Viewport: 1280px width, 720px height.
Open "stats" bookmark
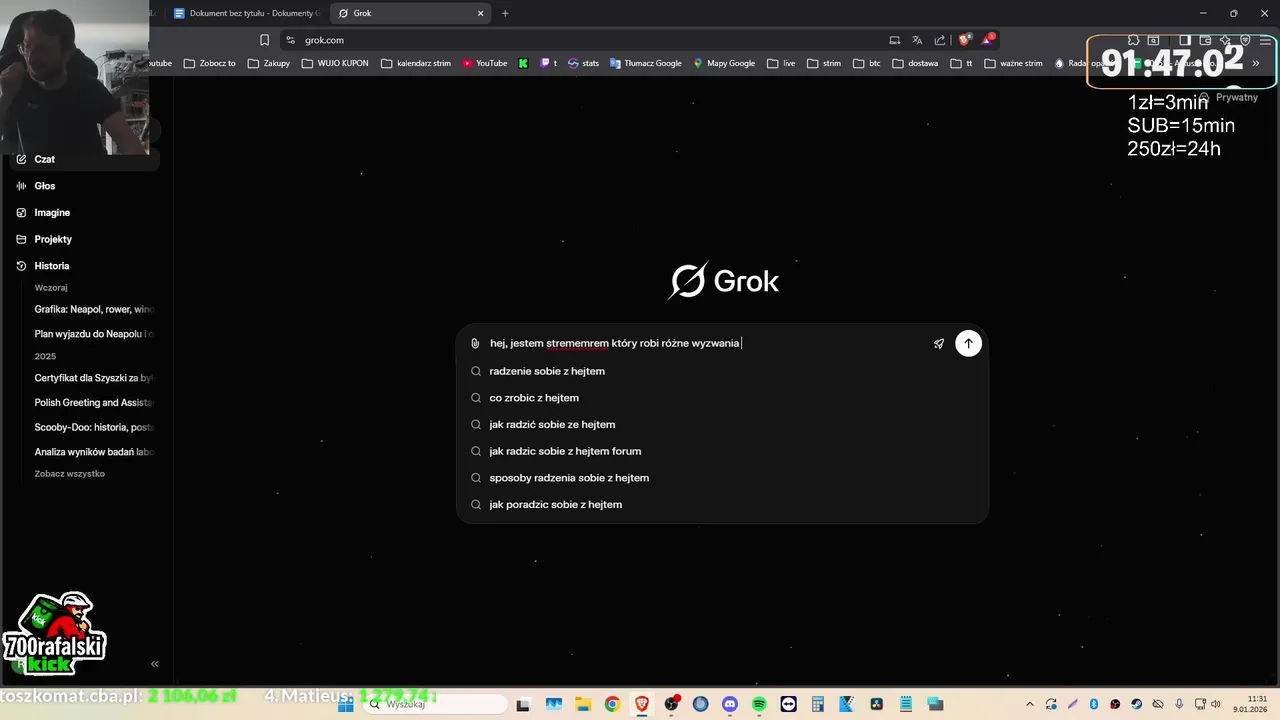[583, 63]
